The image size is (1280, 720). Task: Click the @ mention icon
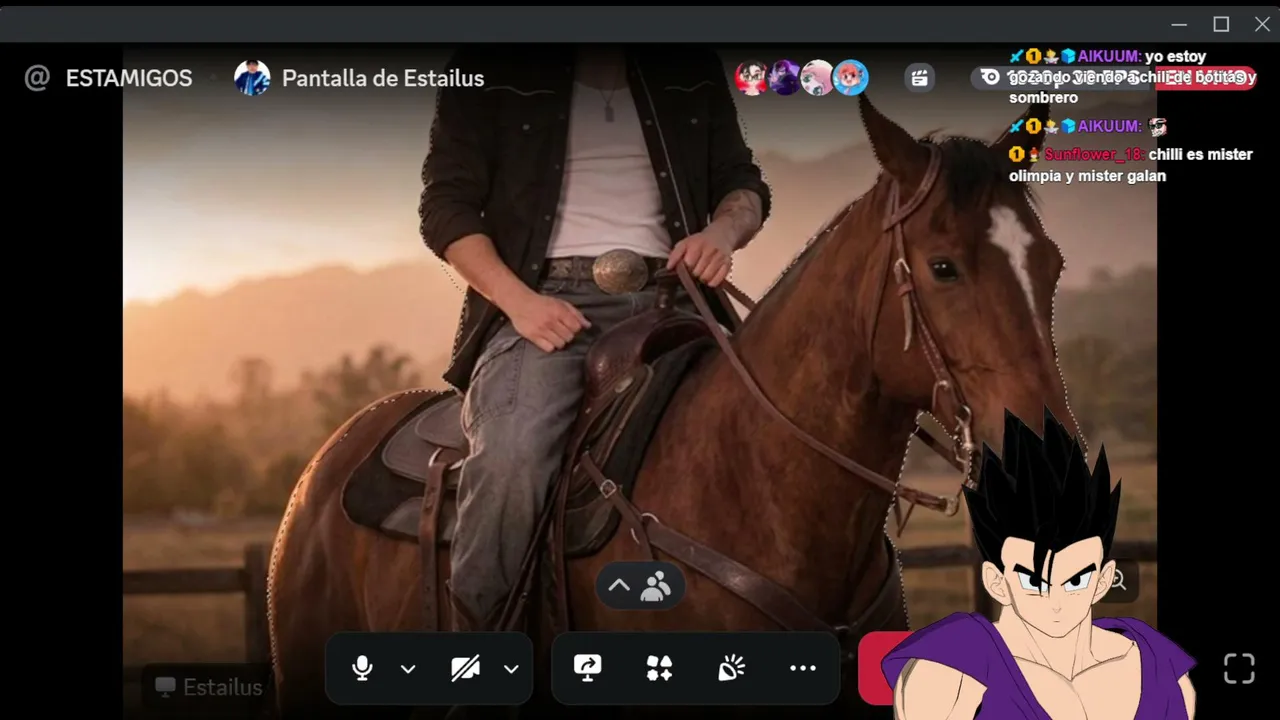click(x=37, y=78)
